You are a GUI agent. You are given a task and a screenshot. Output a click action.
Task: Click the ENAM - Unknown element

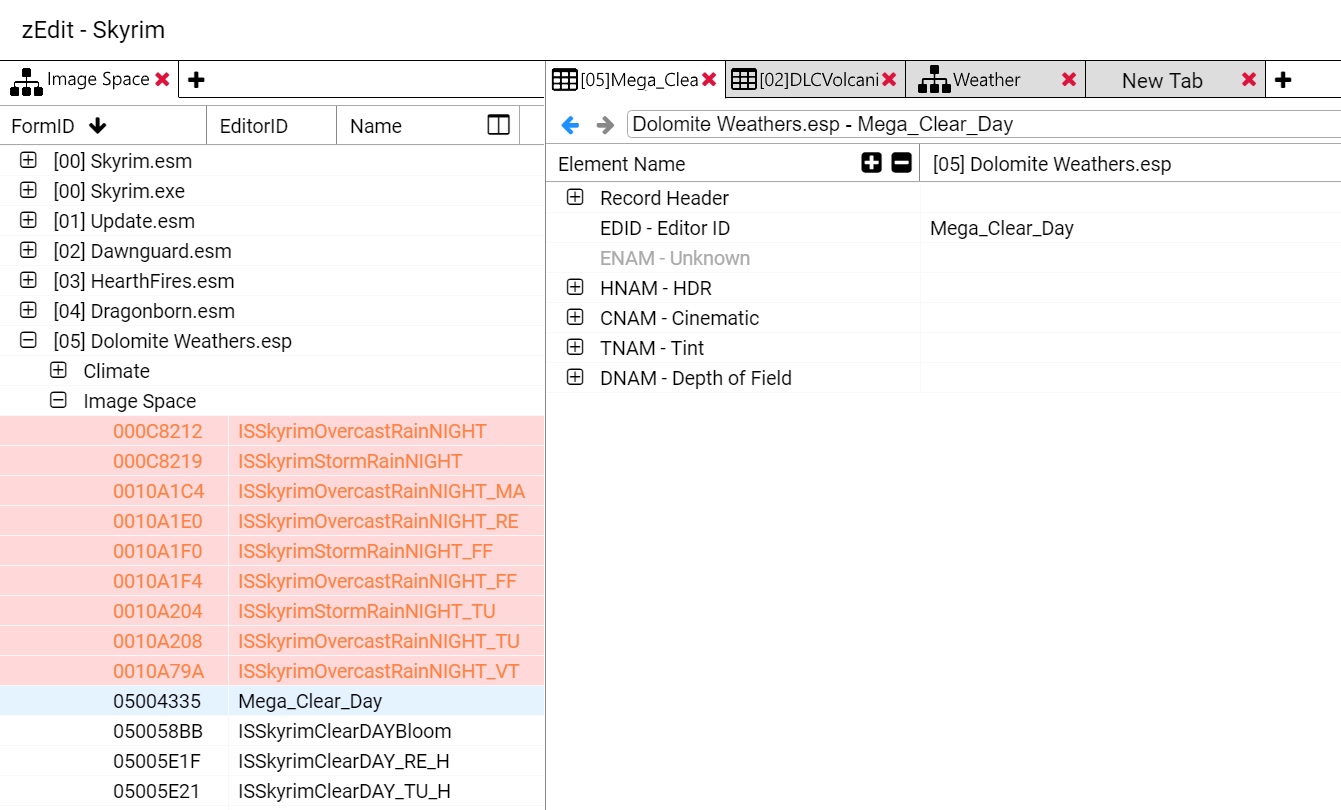tap(675, 258)
